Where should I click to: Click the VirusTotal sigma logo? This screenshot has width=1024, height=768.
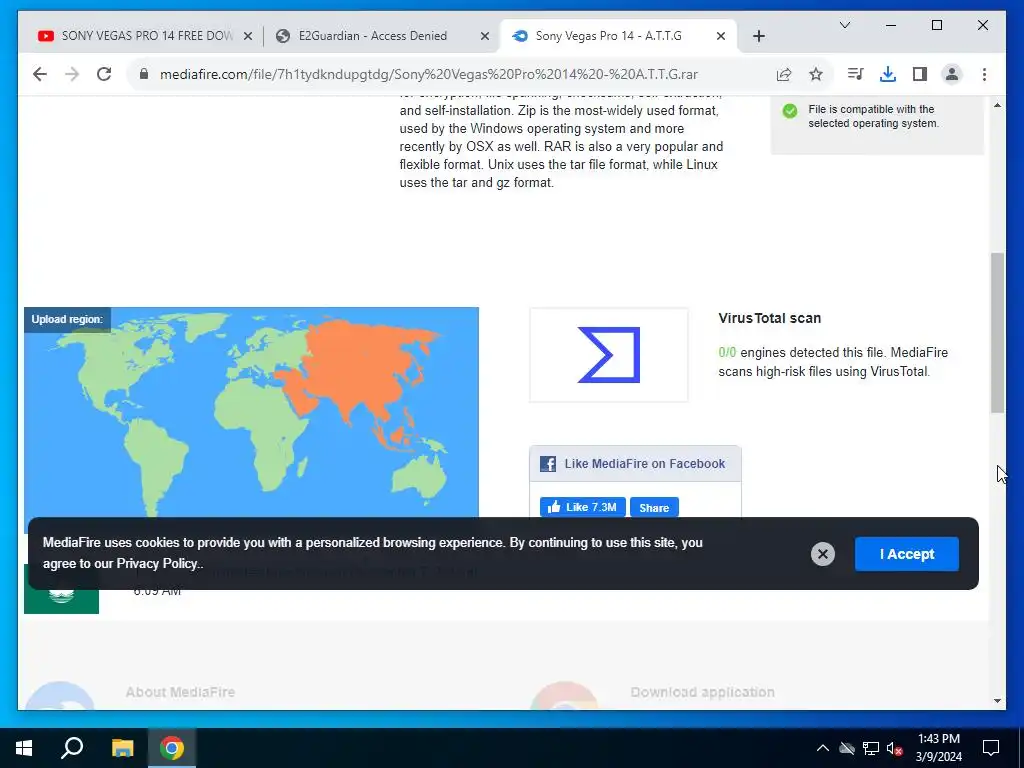click(609, 355)
